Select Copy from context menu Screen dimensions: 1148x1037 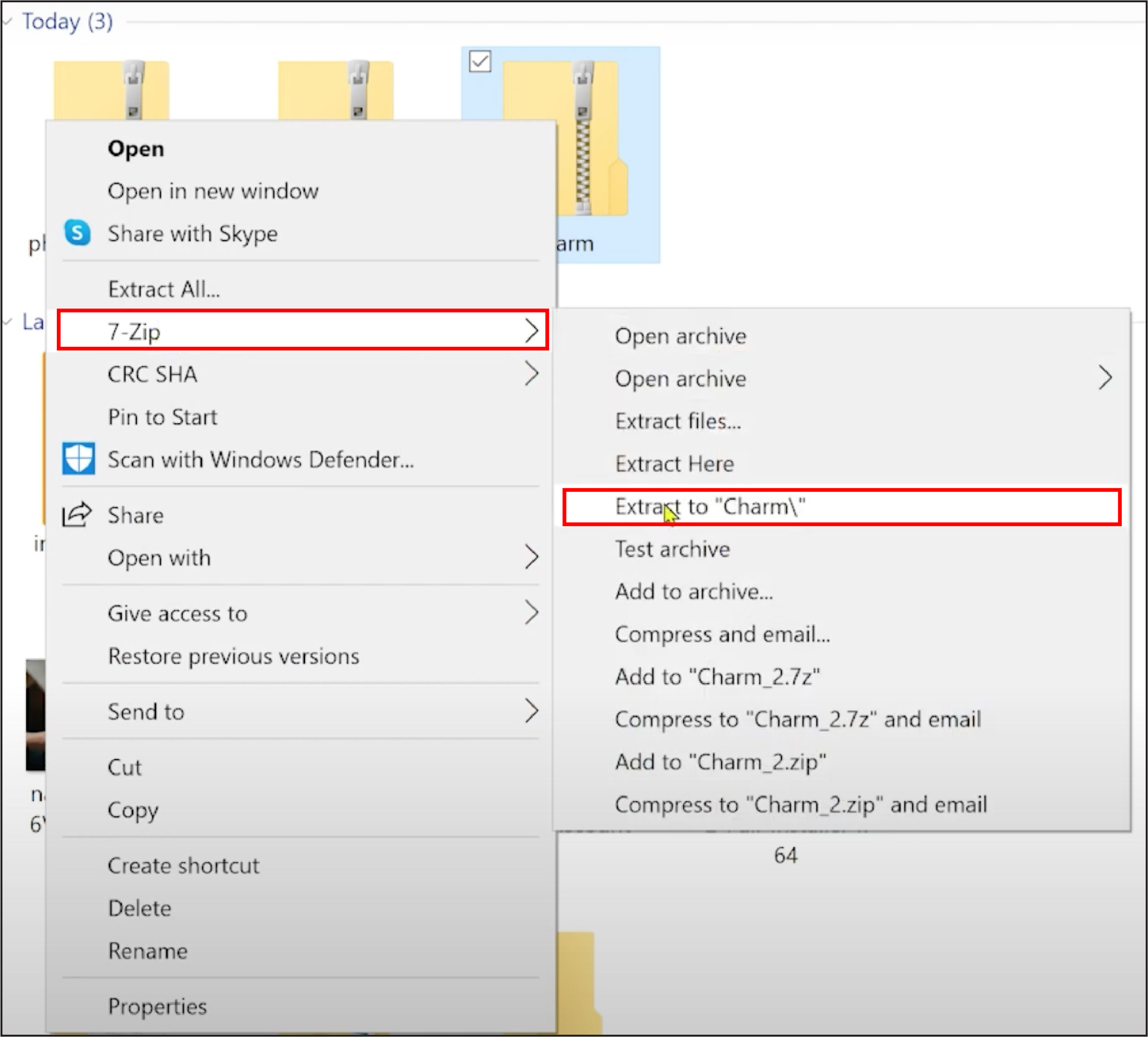click(301, 810)
